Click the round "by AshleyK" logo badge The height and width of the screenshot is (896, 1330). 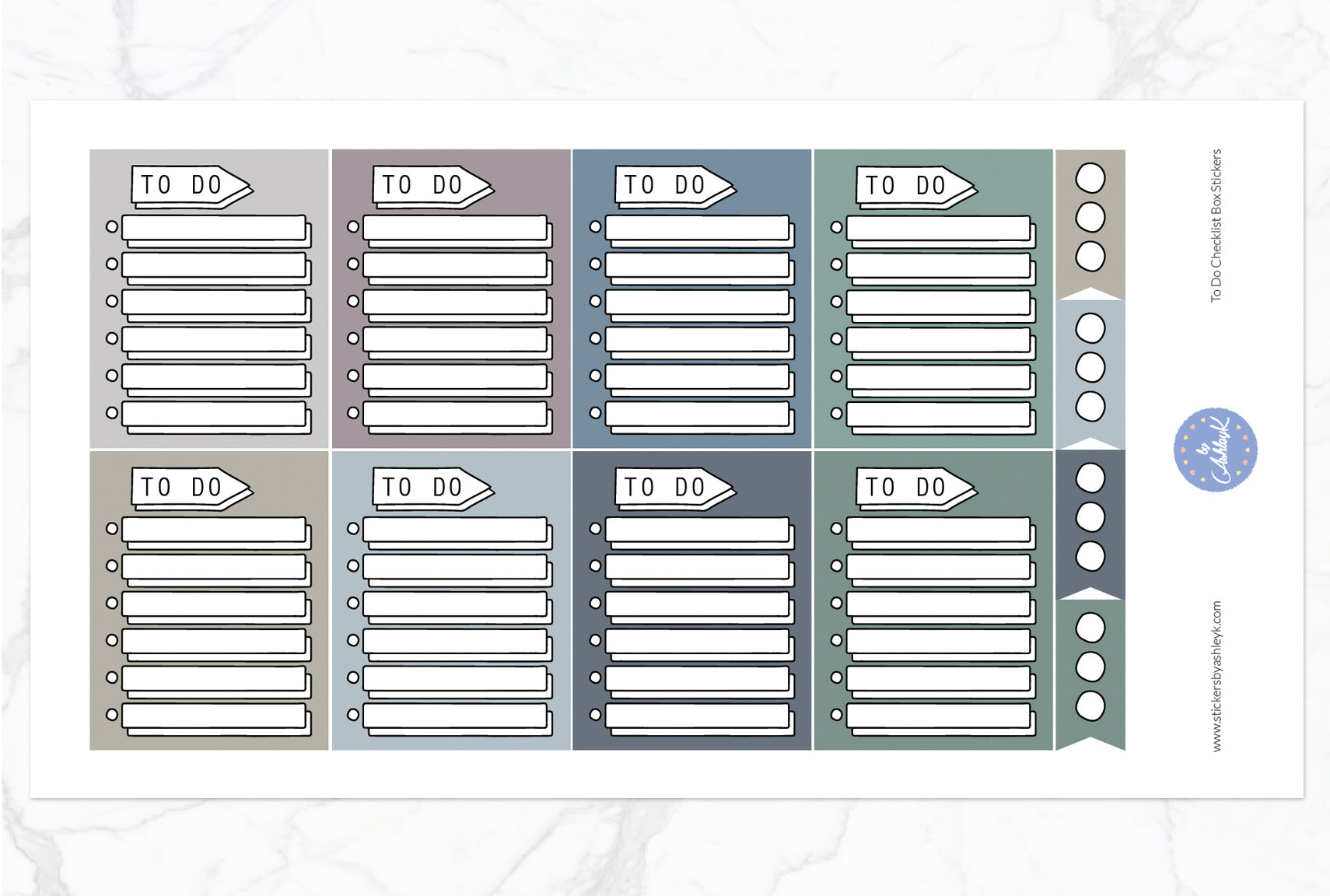[1215, 450]
